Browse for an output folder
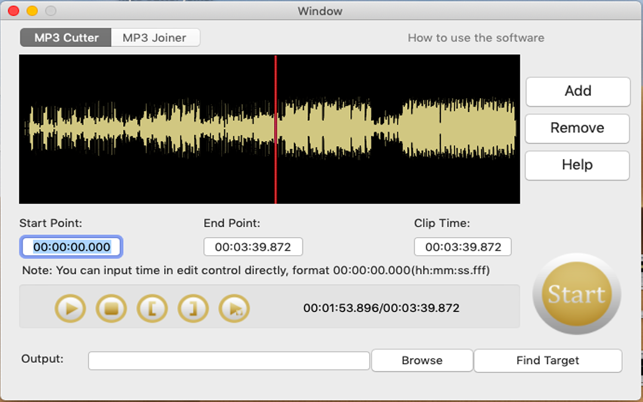Screen dimensions: 643x402 coord(422,361)
